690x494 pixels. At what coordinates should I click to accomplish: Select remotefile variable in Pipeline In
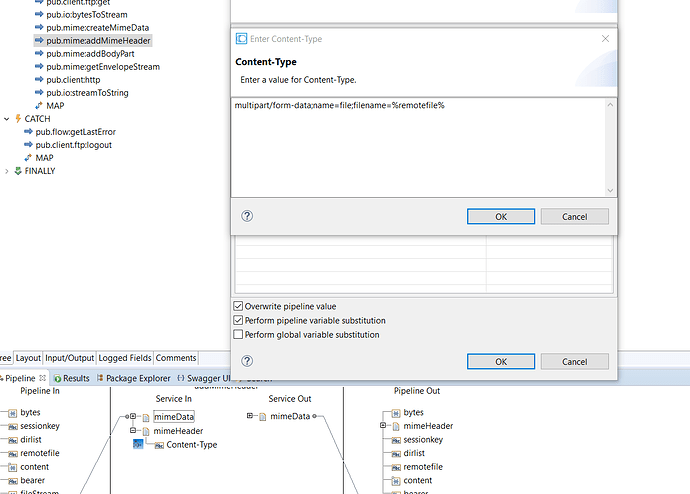pyautogui.click(x=40, y=453)
